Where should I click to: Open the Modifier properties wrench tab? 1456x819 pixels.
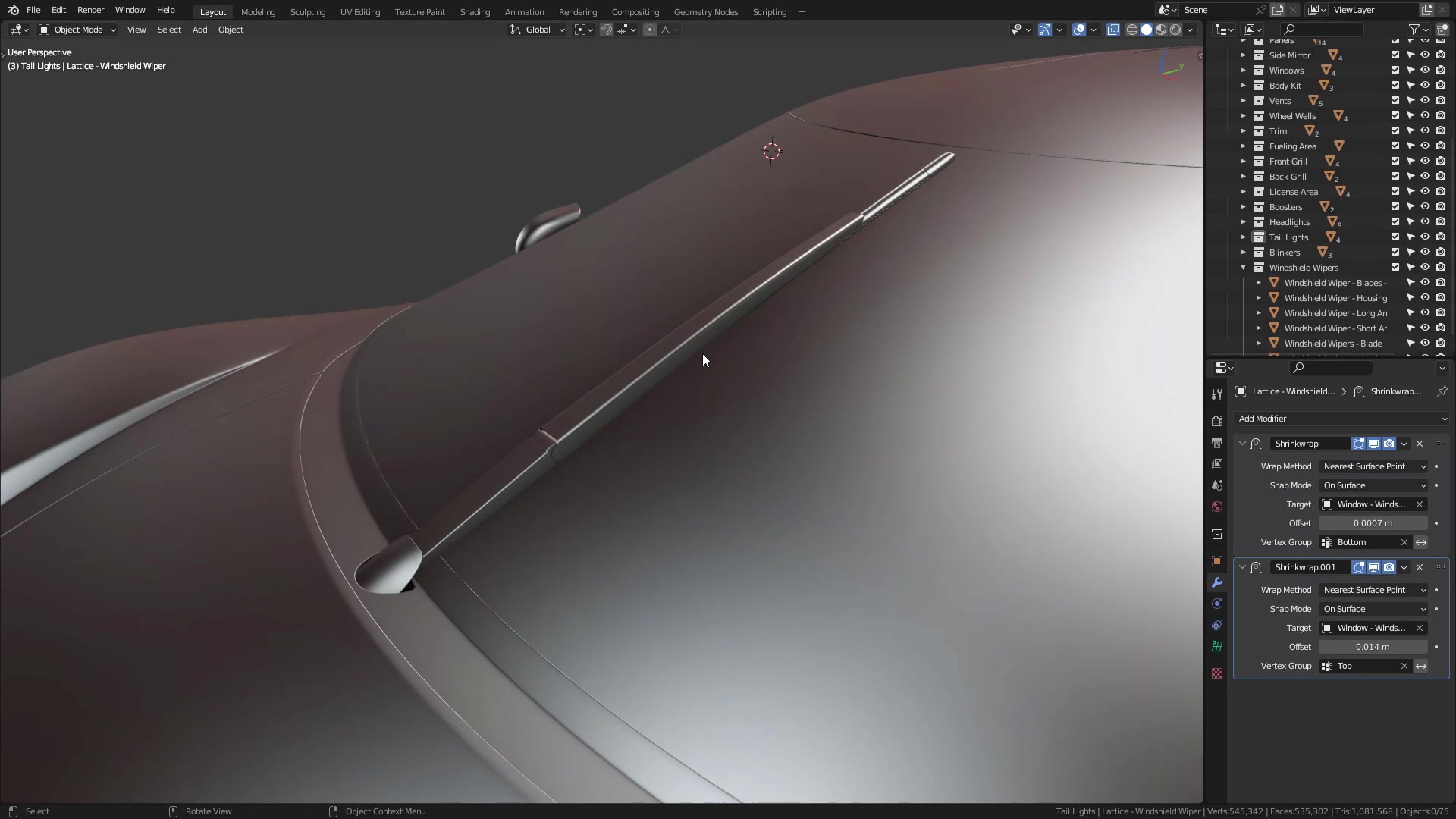pos(1217,582)
